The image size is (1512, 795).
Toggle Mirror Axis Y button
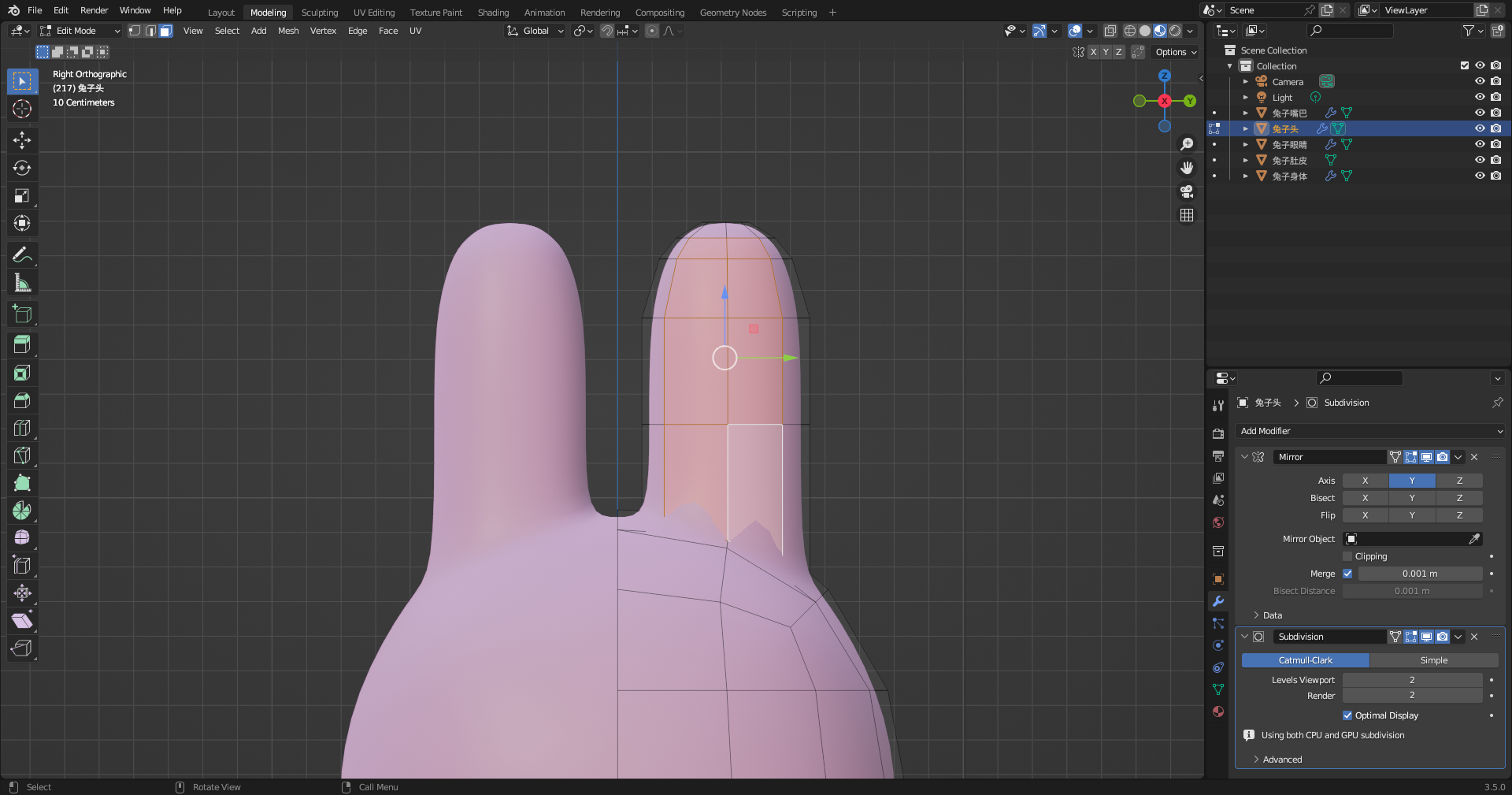pyautogui.click(x=1412, y=481)
